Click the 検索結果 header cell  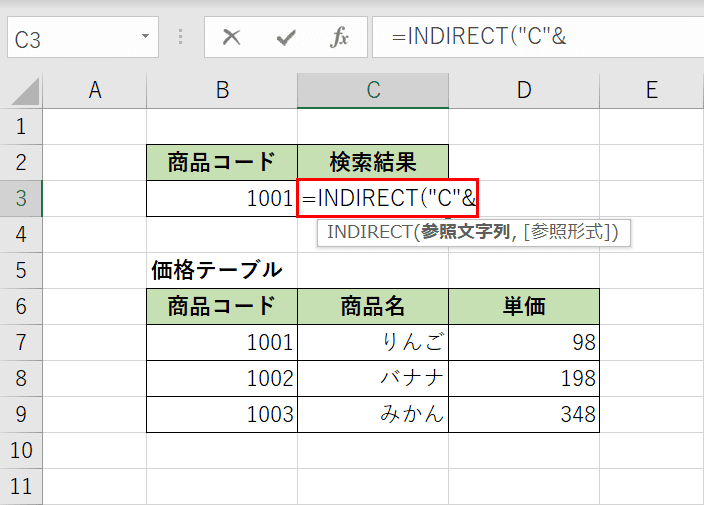tap(373, 162)
